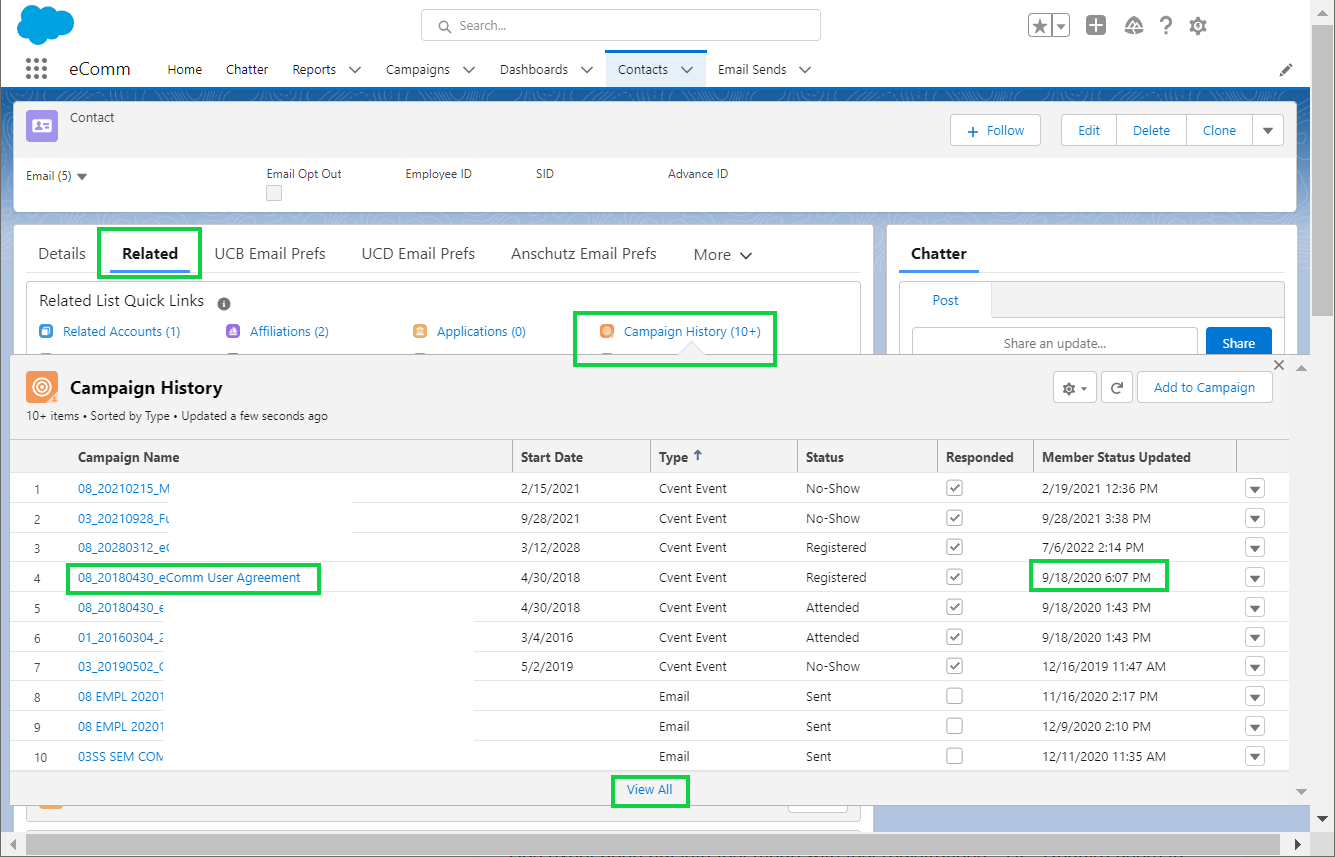Click the Applications icon
The height and width of the screenshot is (857, 1335).
(x=420, y=331)
